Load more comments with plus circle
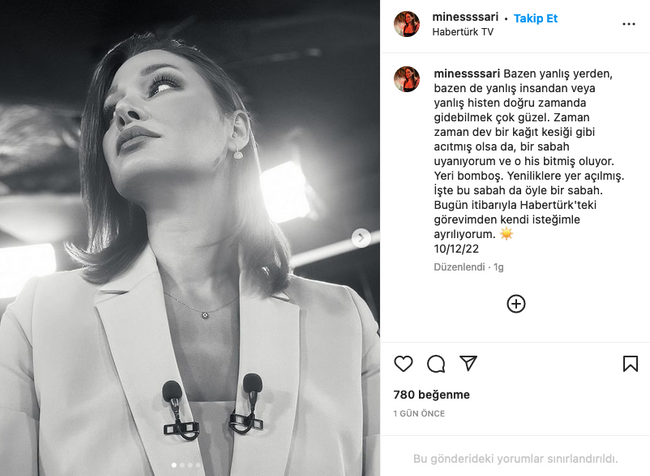Screen dimensions: 650x476 (x=516, y=304)
